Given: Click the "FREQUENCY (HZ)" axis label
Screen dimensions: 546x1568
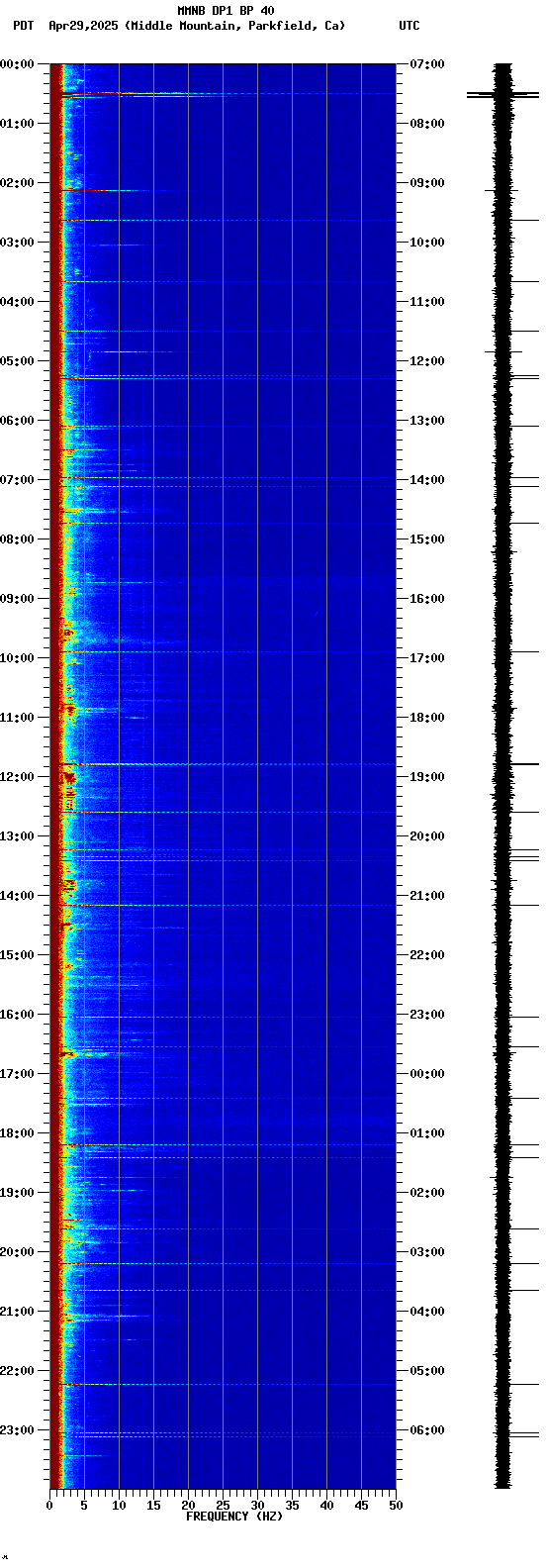Looking at the screenshot, I should pyautogui.click(x=234, y=1516).
